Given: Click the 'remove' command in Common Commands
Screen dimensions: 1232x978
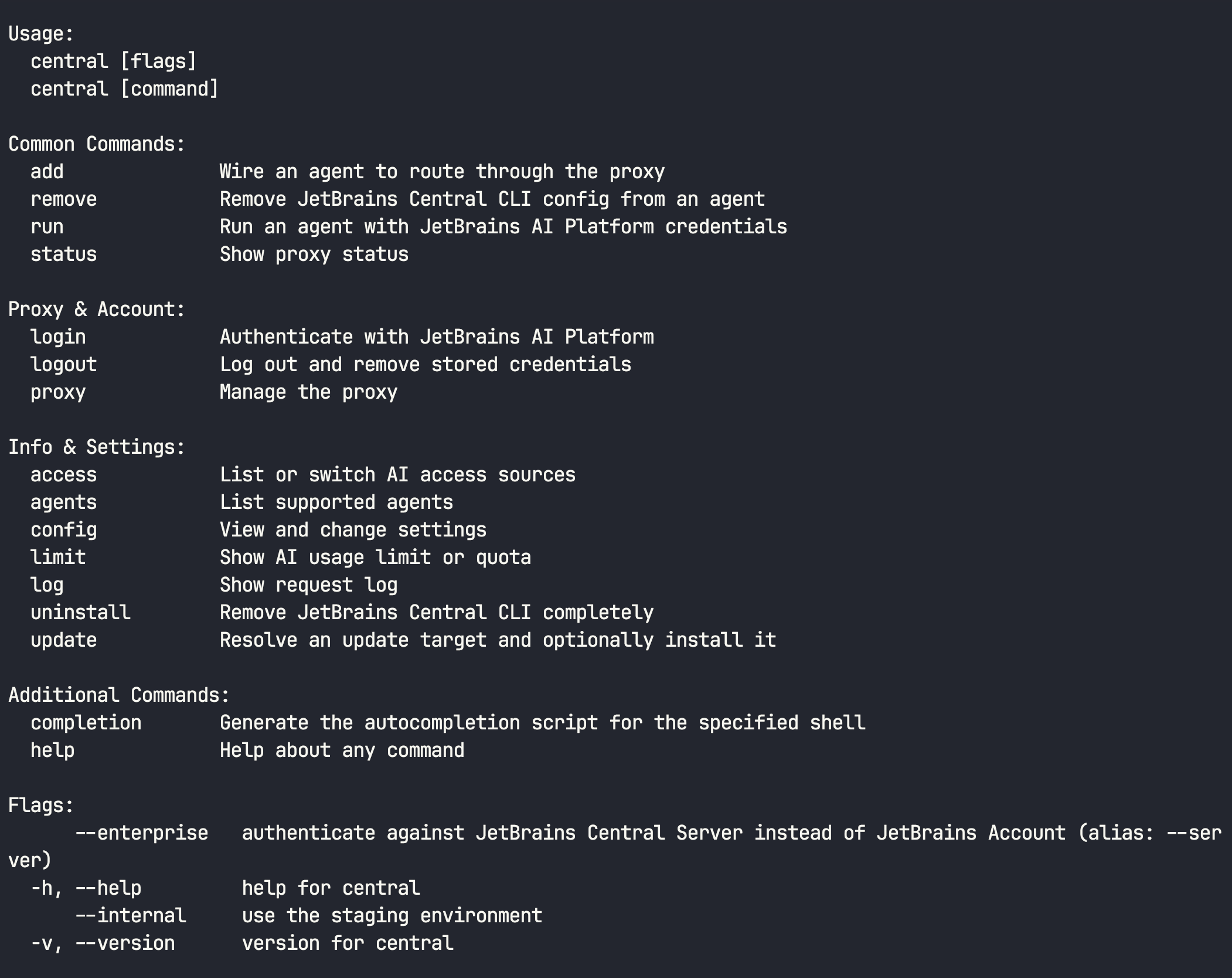Looking at the screenshot, I should [x=63, y=199].
